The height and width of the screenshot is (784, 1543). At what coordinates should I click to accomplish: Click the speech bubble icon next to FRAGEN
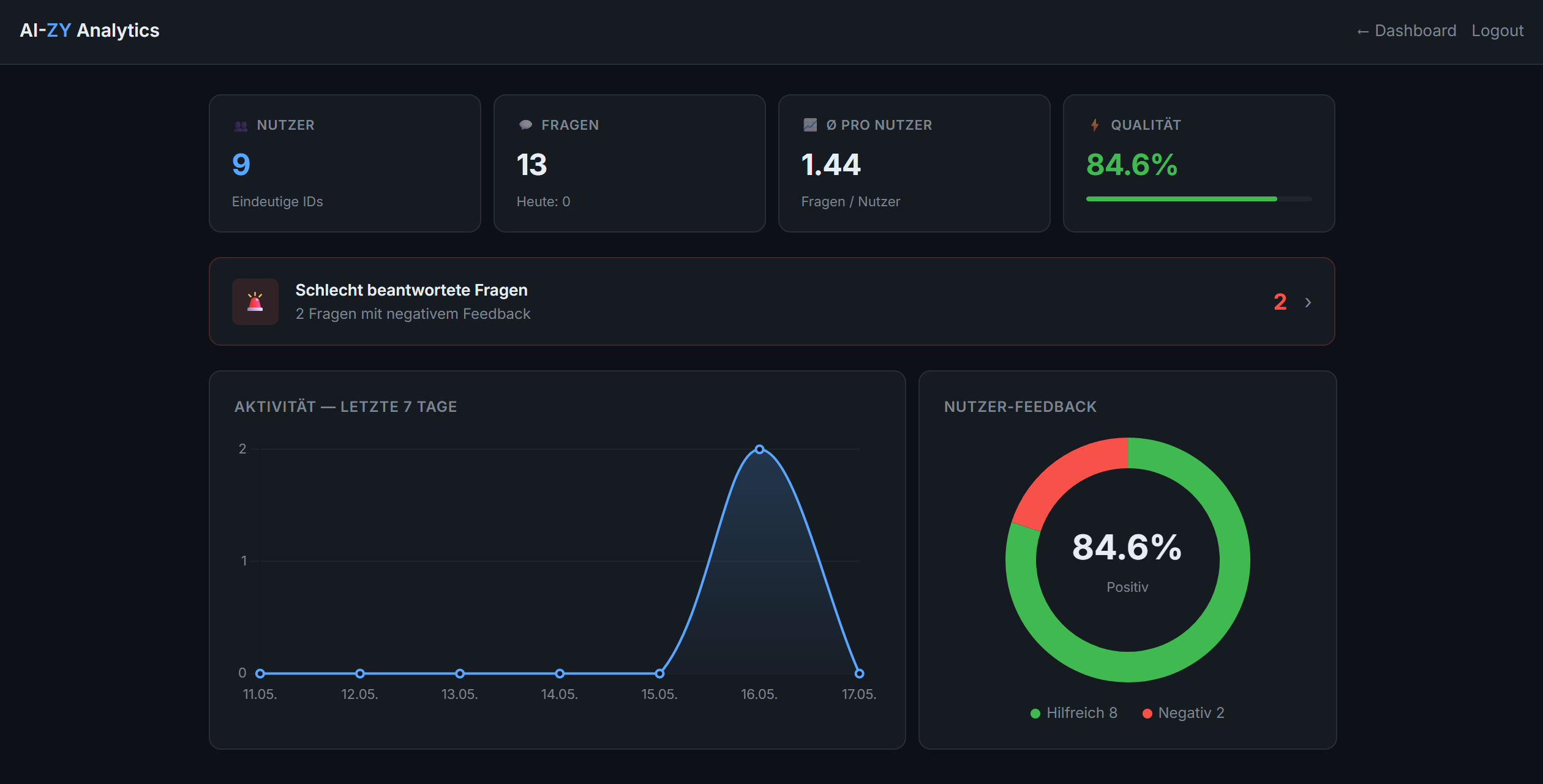point(525,125)
